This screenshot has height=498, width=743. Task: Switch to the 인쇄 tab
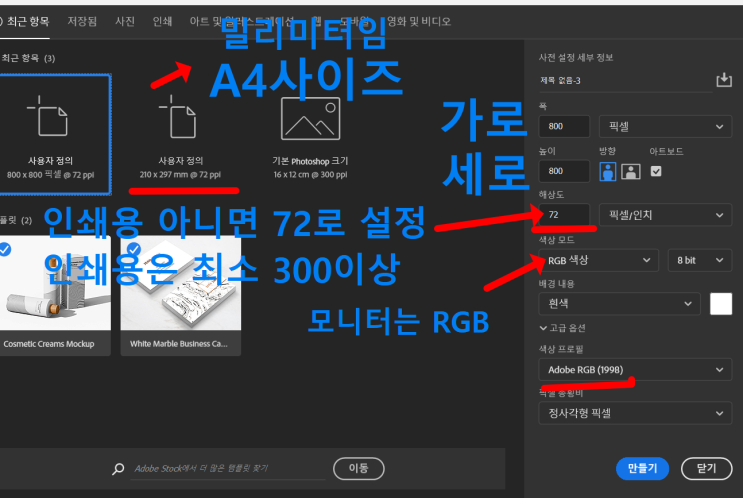click(163, 21)
